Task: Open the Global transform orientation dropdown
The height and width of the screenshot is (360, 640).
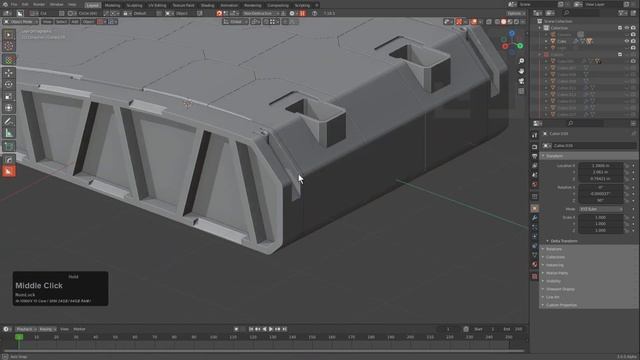Action: click(x=235, y=22)
